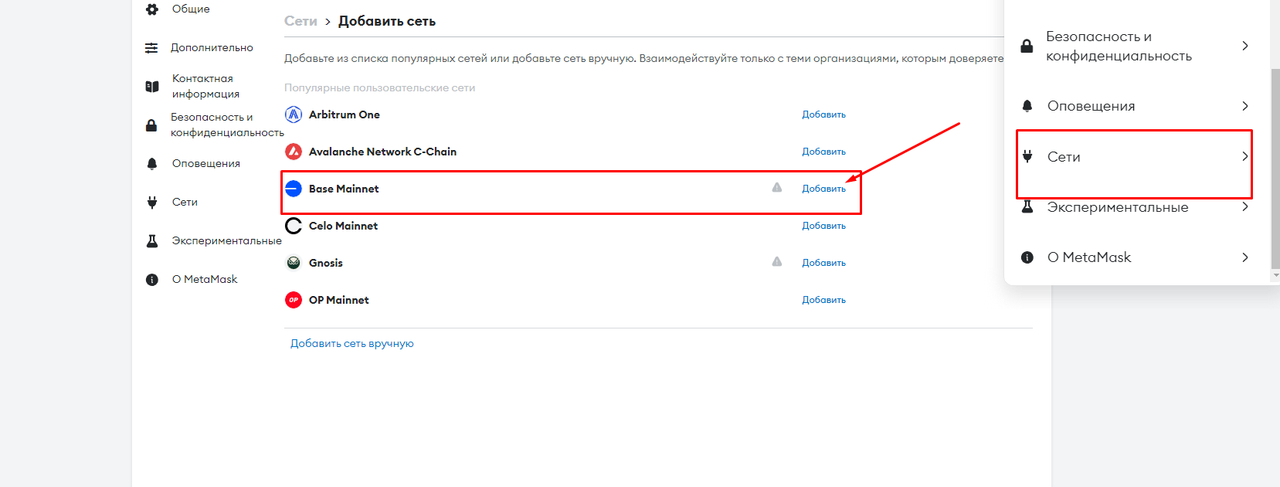Select Экспериментальные text in right panel

tap(1118, 207)
